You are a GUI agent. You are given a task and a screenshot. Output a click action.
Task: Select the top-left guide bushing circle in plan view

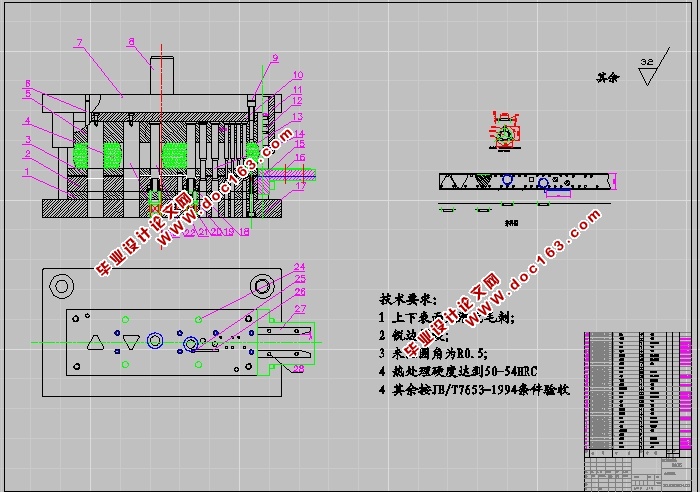62,286
